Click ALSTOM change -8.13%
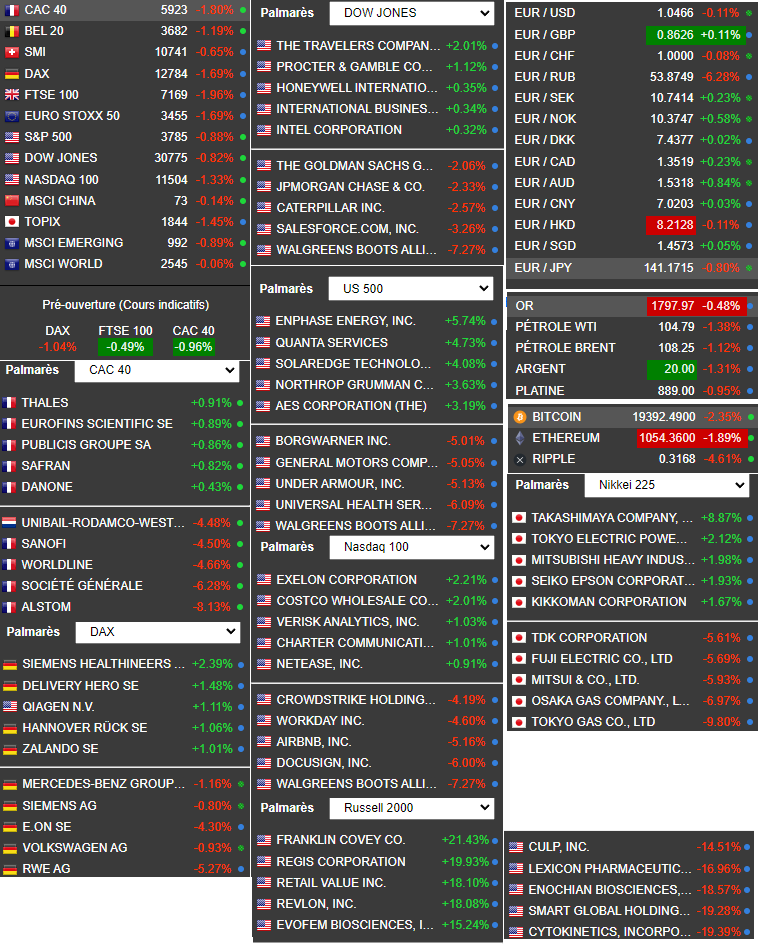The image size is (758, 944). coord(212,607)
